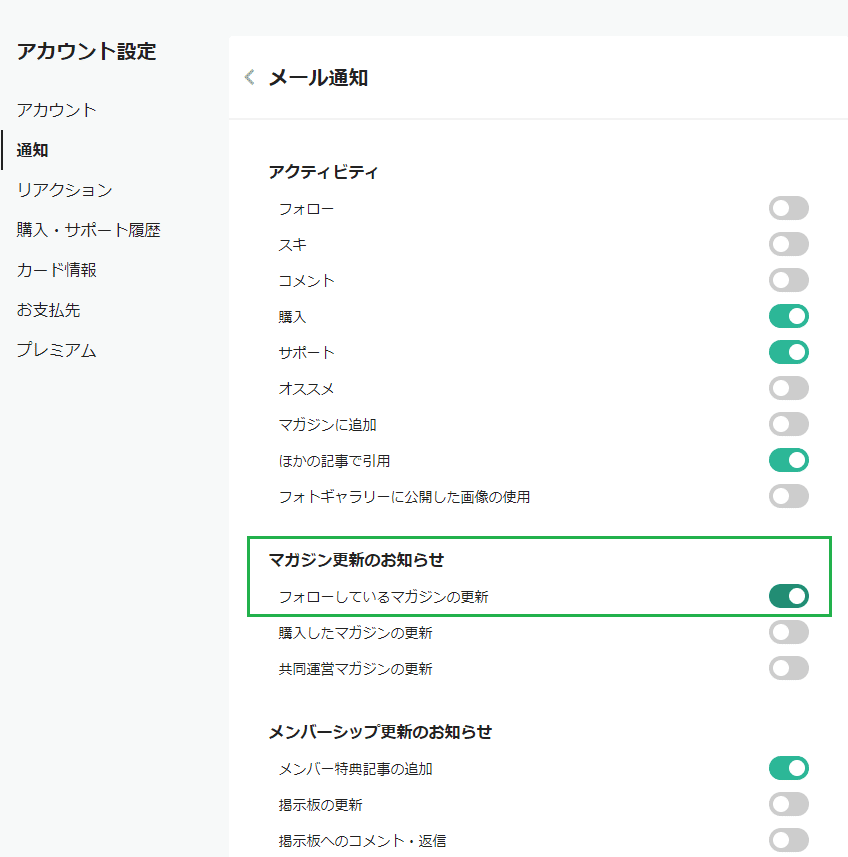Image resolution: width=848 pixels, height=857 pixels.
Task: Enable the フォロー email notification toggle
Action: coord(788,209)
